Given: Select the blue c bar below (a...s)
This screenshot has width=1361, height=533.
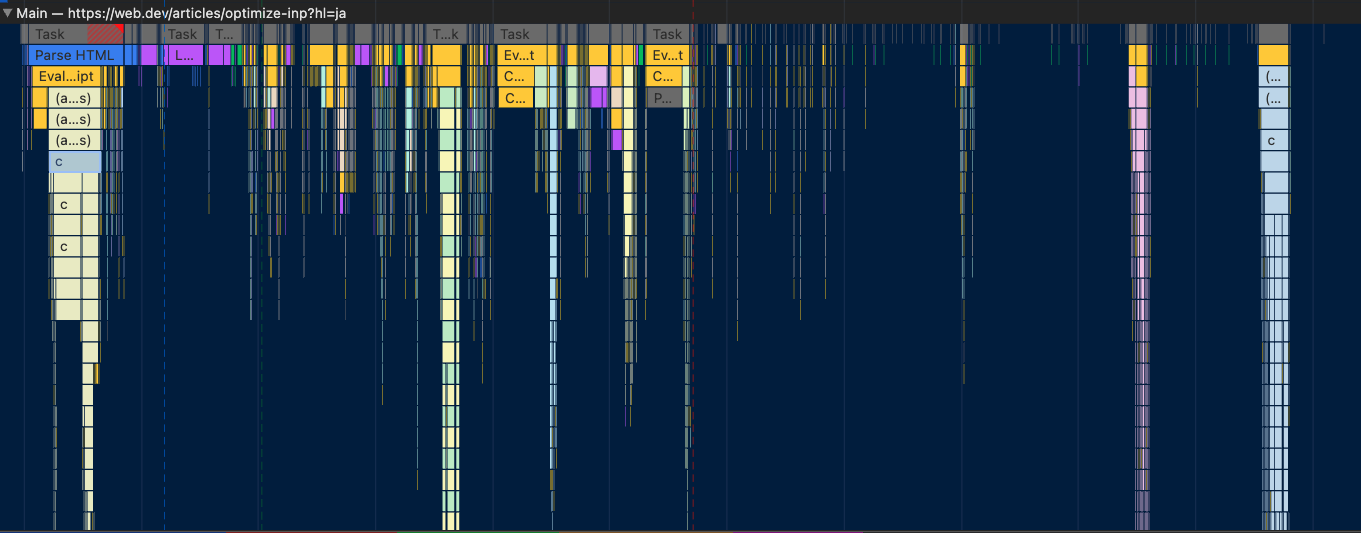Looking at the screenshot, I should (75, 161).
